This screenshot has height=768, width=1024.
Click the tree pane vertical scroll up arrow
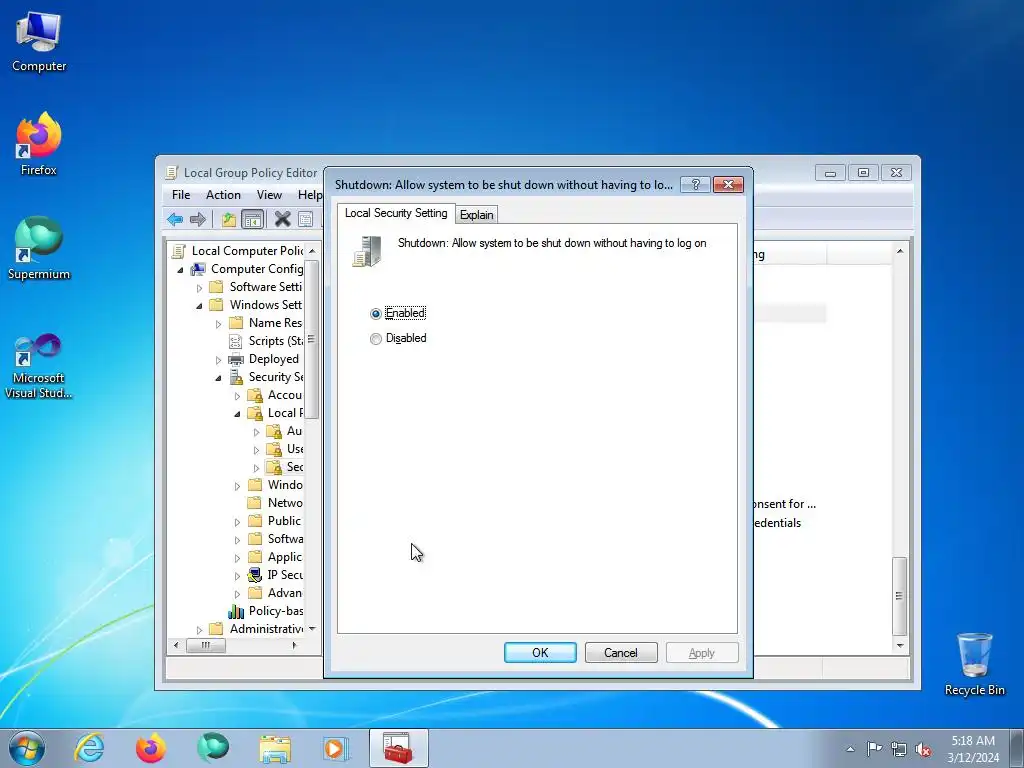pos(312,251)
